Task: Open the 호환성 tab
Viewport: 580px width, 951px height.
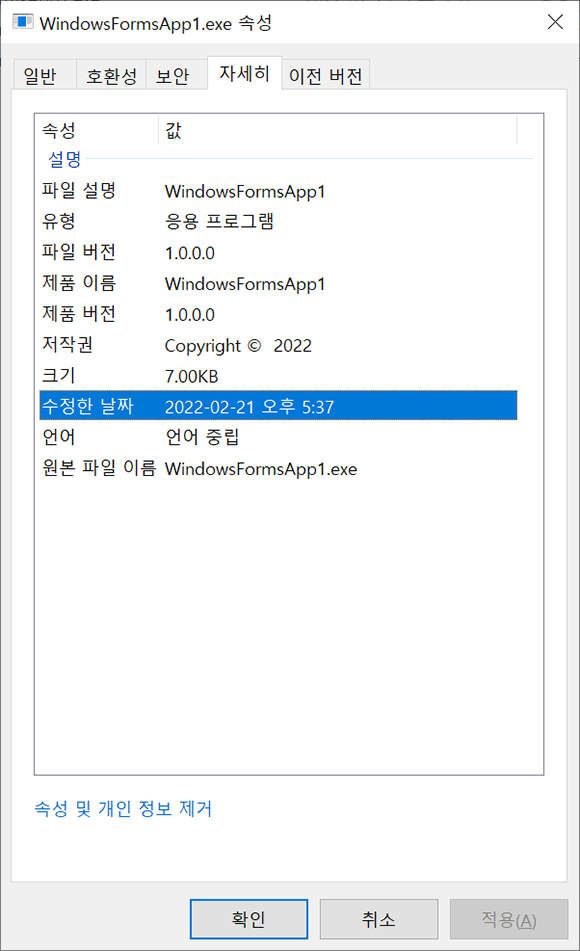Action: (111, 76)
